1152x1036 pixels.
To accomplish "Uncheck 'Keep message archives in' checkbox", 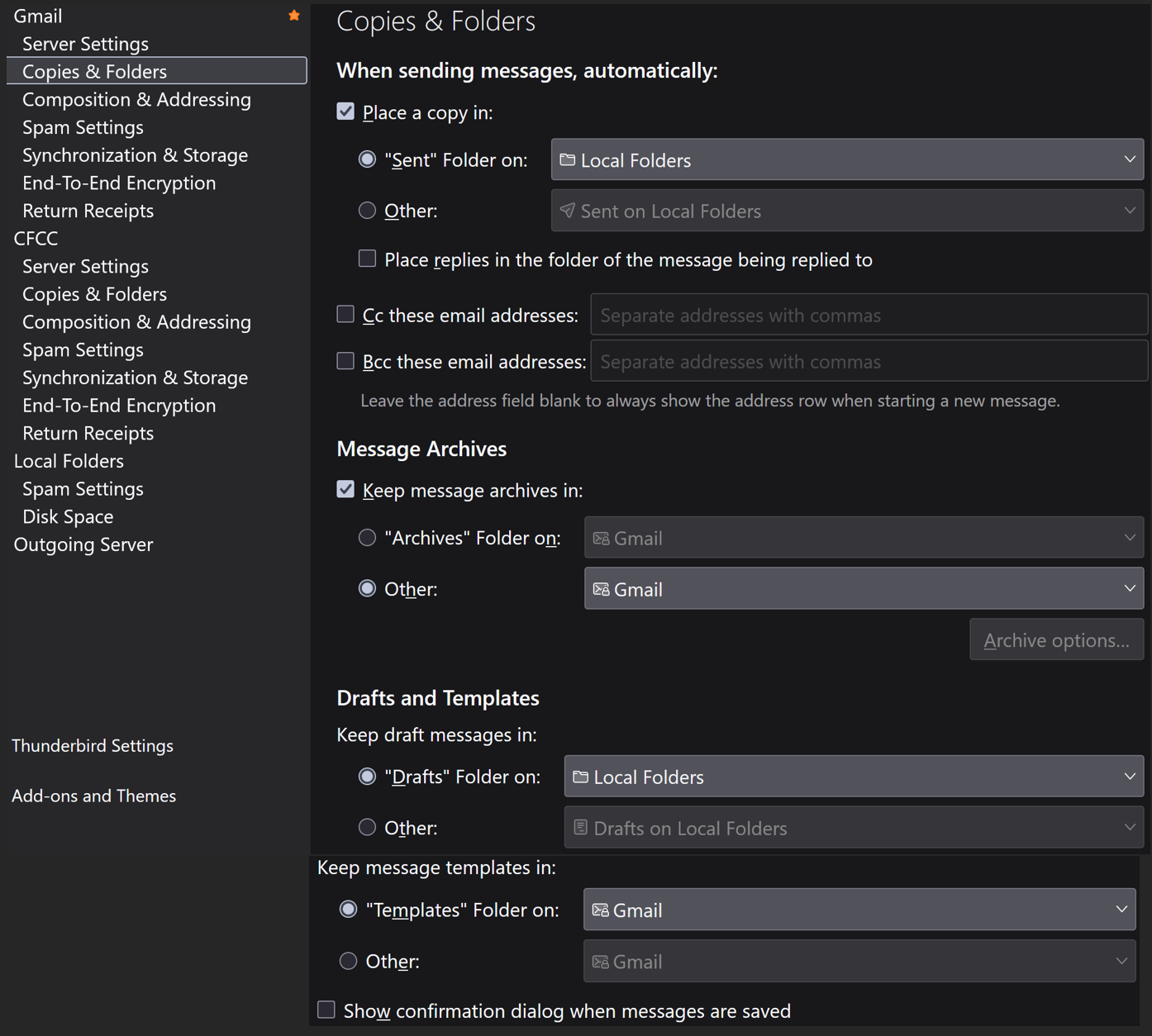I will tap(345, 489).
